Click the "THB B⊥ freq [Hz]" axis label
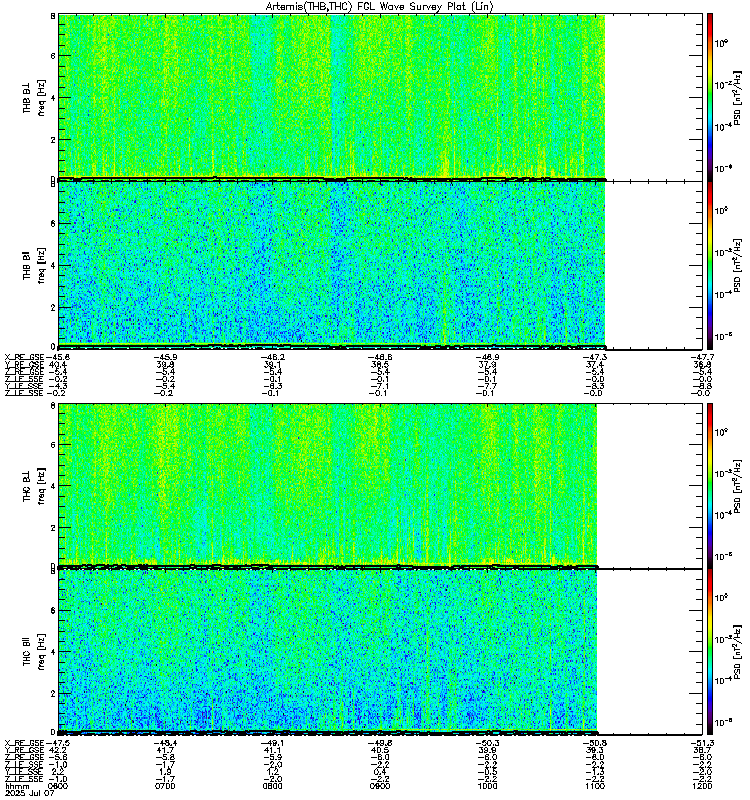Screen dimensions: 750x800 click(x=34, y=97)
